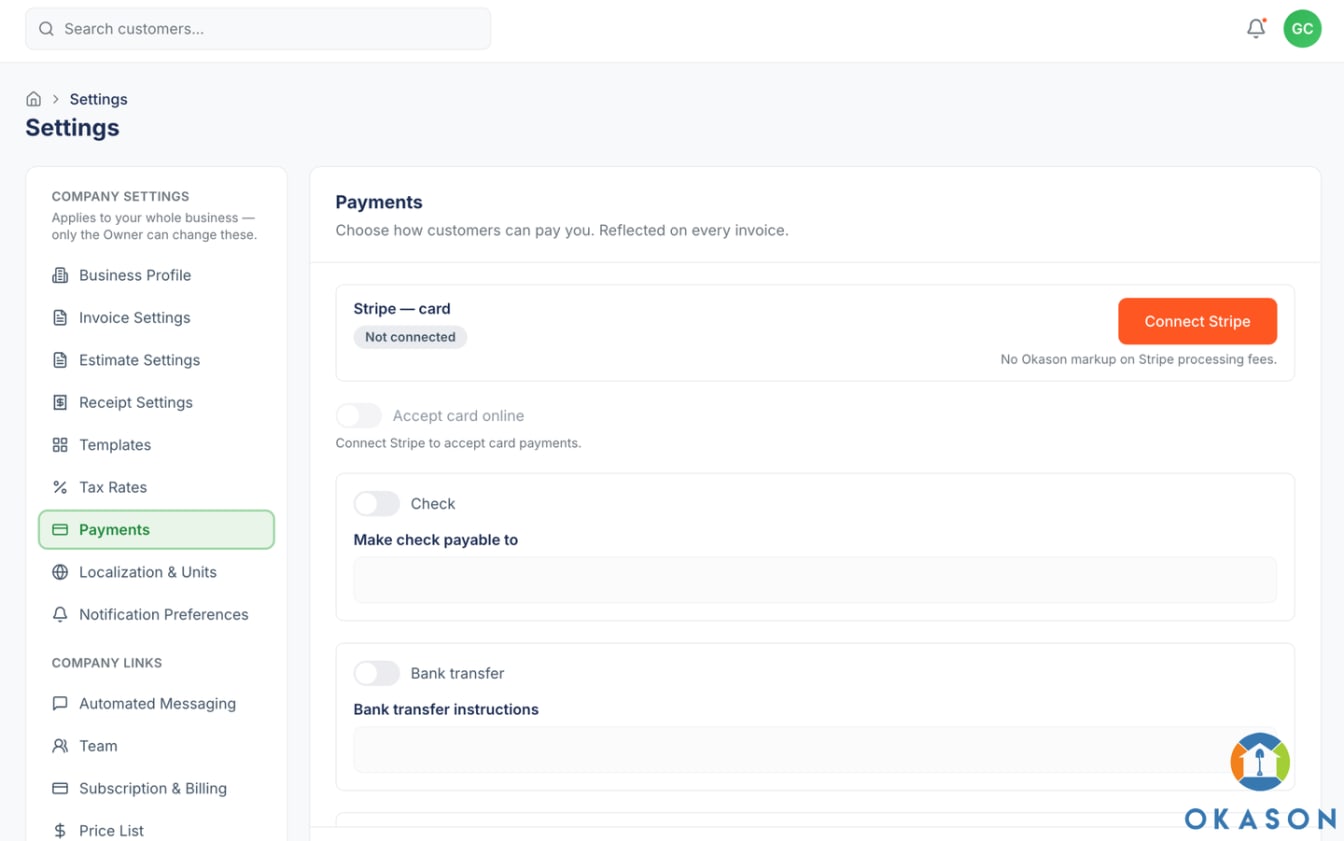Click the Not connected status badge

410,337
